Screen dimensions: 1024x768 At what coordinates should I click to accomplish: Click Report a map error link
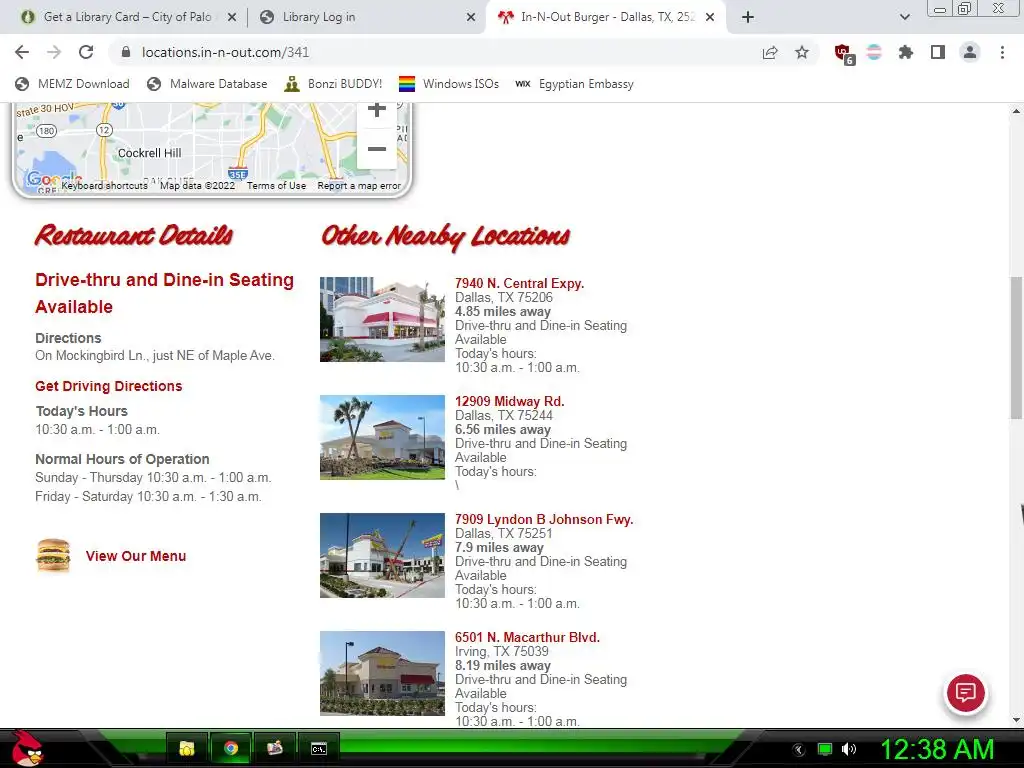pos(359,185)
